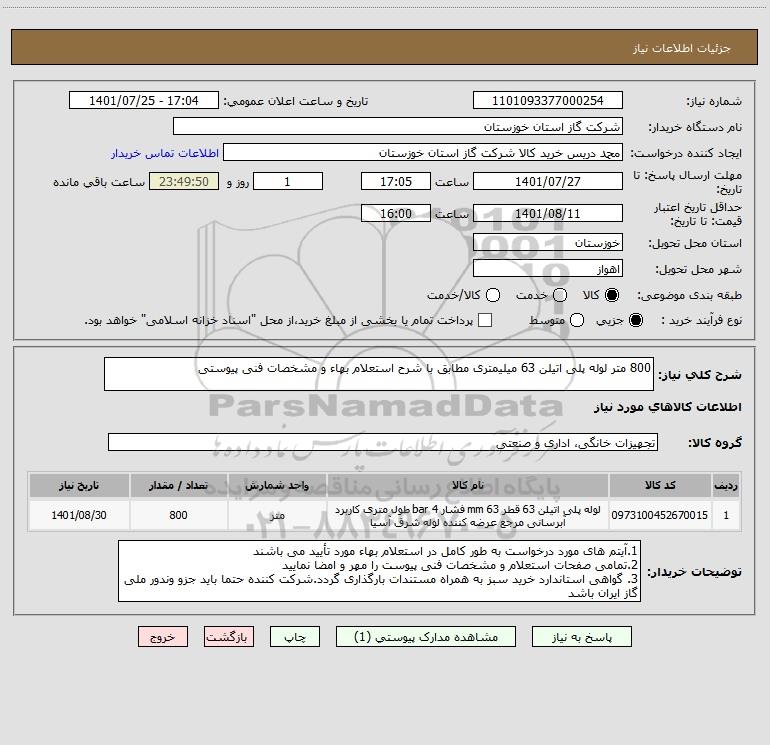770x745 pixels.
Task: Click the گروه کالا field
Action: point(383,442)
